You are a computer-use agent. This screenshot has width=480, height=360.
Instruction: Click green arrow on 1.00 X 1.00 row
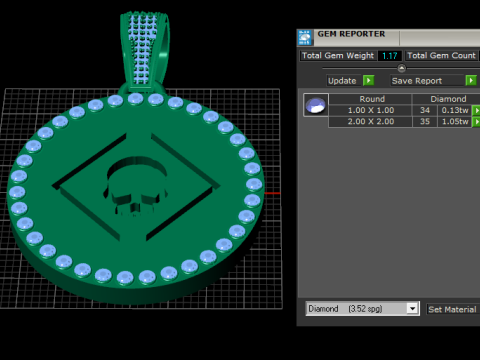click(x=476, y=110)
